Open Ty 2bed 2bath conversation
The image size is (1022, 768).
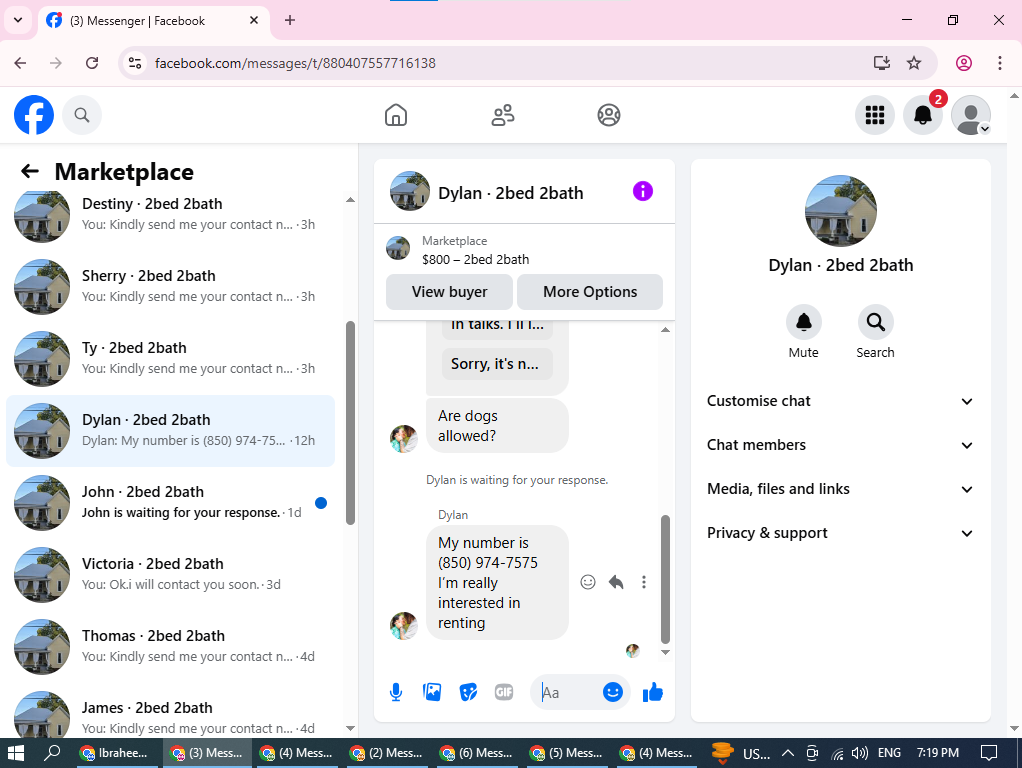click(x=171, y=359)
